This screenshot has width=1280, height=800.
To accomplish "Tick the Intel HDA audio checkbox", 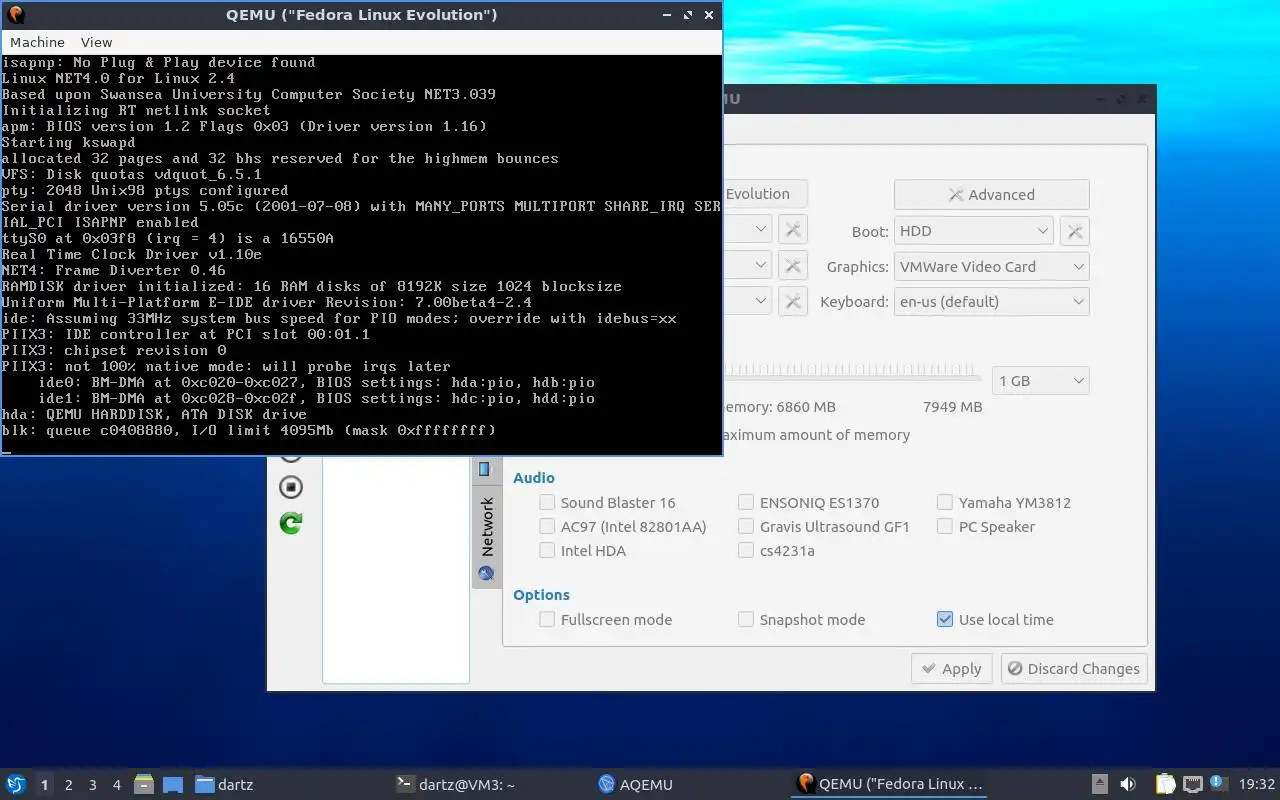I will 547,551.
